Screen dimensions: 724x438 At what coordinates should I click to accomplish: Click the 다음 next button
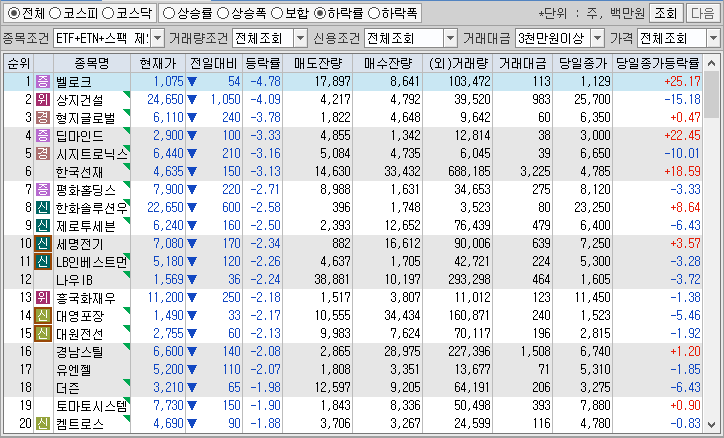point(703,13)
